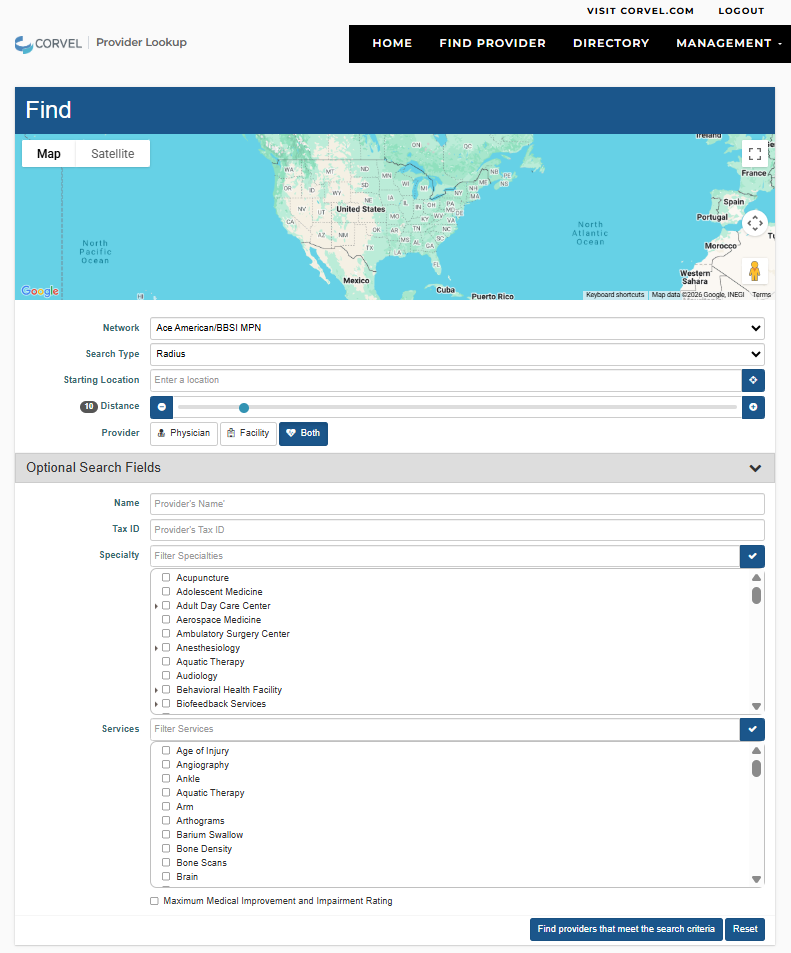This screenshot has height=953, width=791.
Task: Check the Acupuncture specialty checkbox
Action: pyautogui.click(x=166, y=578)
